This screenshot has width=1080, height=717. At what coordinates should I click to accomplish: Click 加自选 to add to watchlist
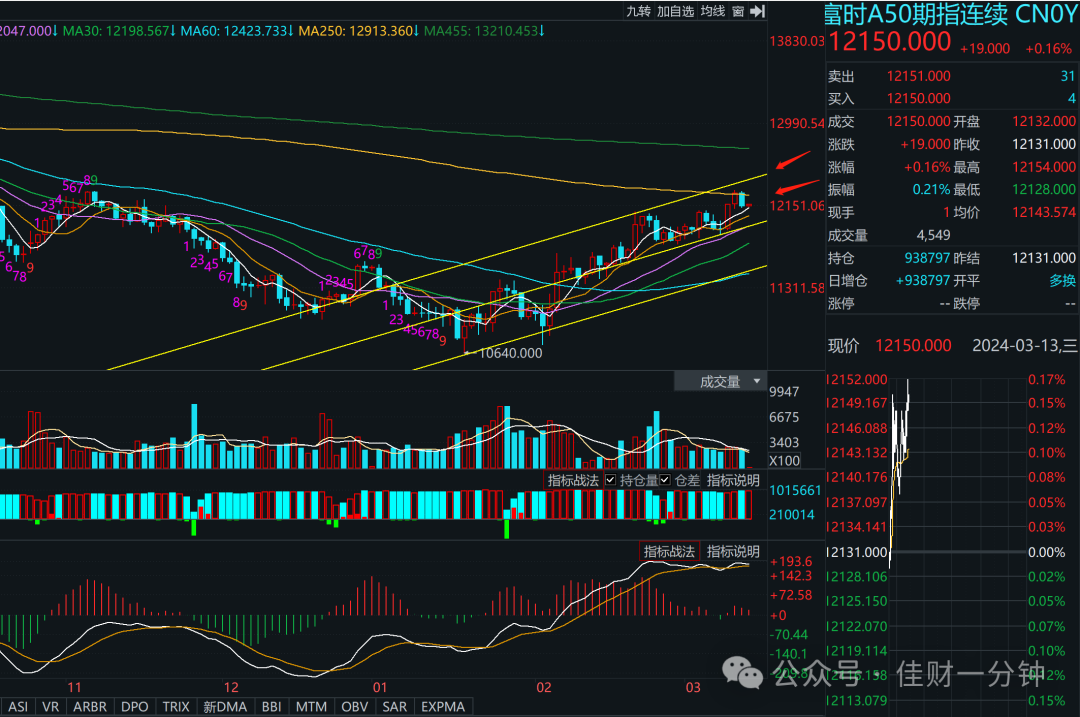tap(675, 11)
